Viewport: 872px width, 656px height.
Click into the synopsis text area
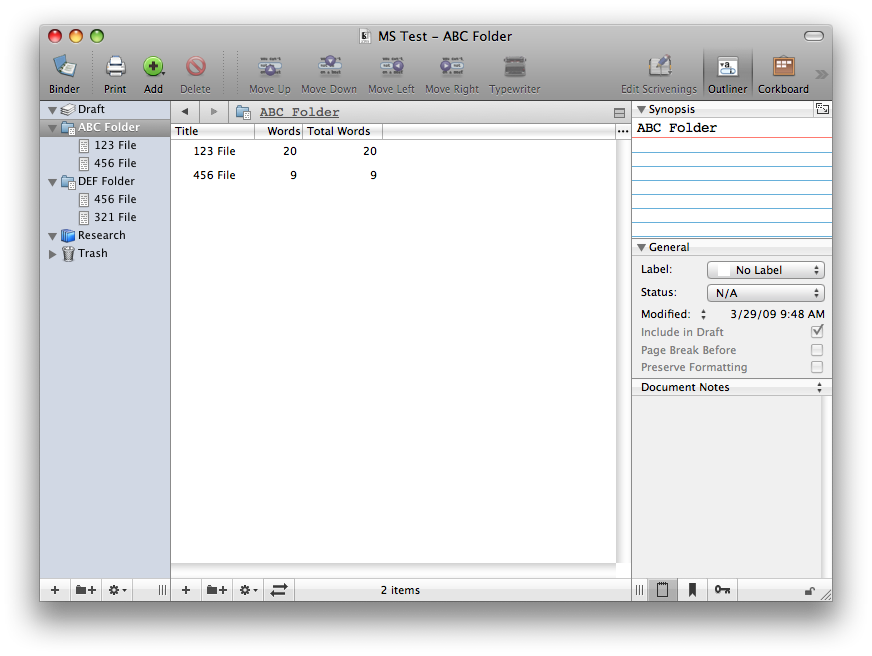732,188
